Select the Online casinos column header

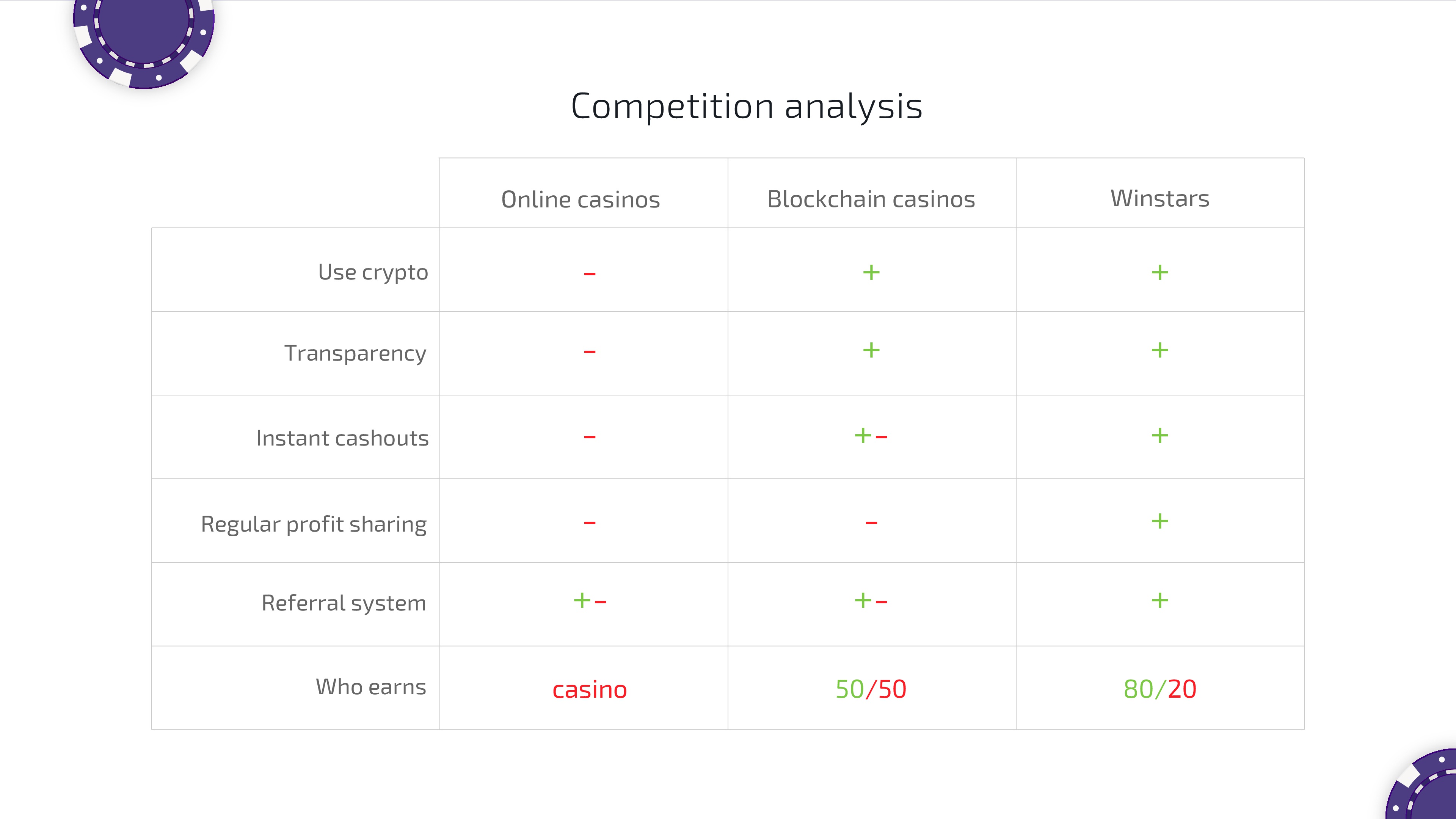tap(581, 199)
